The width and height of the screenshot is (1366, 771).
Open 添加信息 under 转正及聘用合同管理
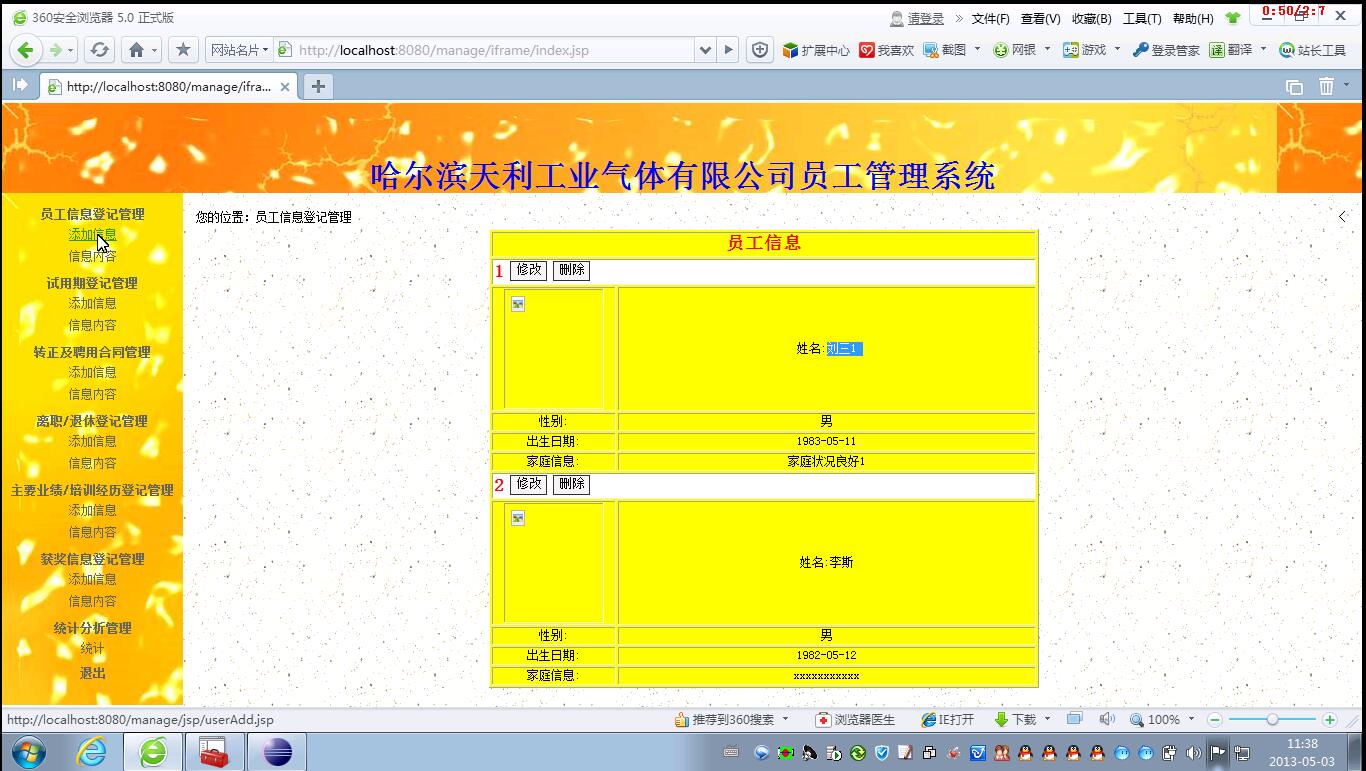pos(92,372)
